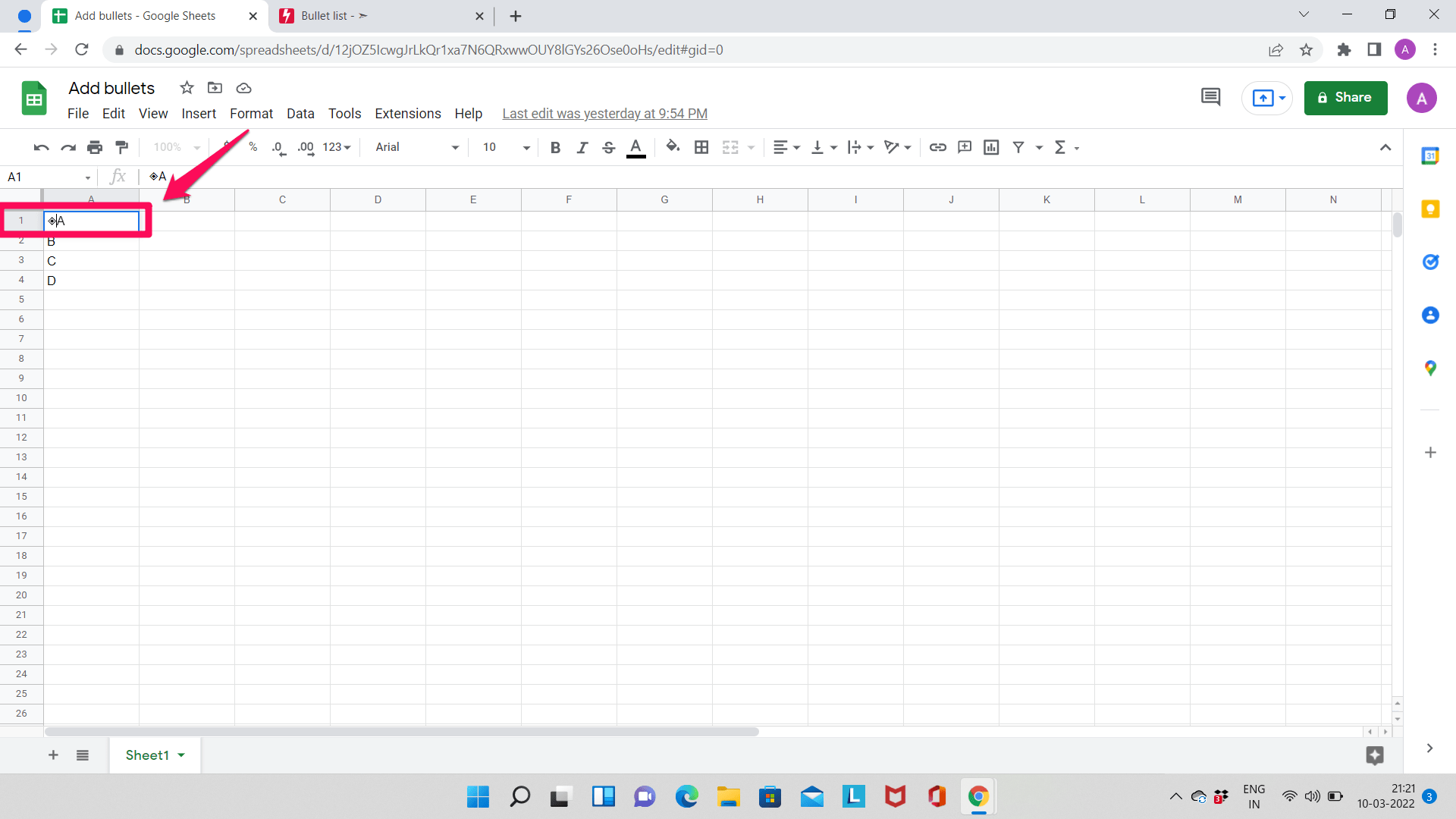
Task: Click the Merge cells icon
Action: click(x=731, y=147)
